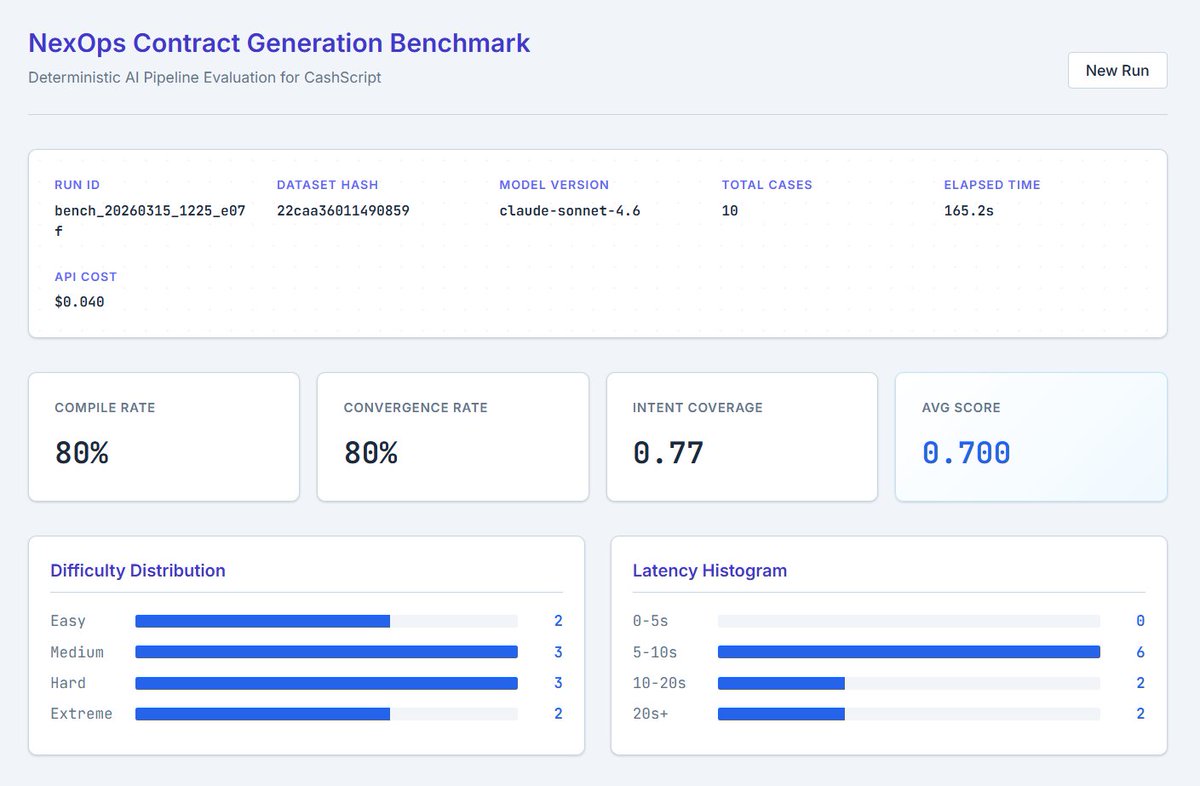1200x786 pixels.
Task: Click the Hard difficulty bar
Action: tap(326, 683)
